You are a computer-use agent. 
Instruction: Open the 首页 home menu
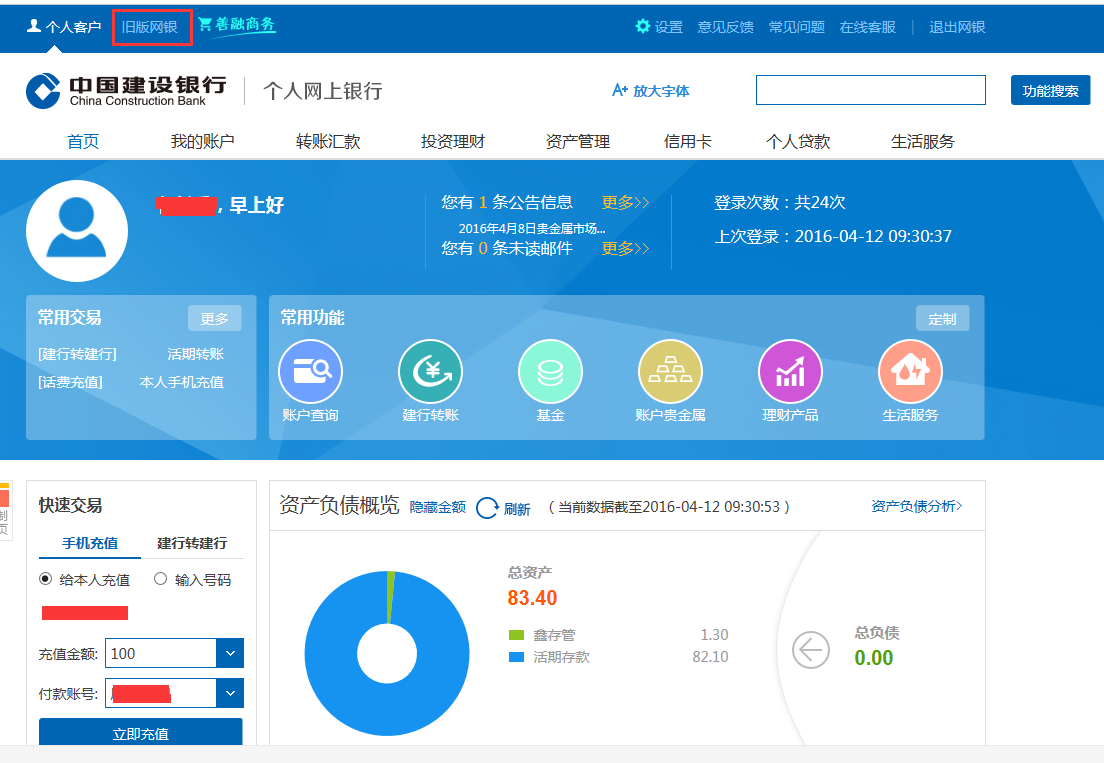coord(83,141)
